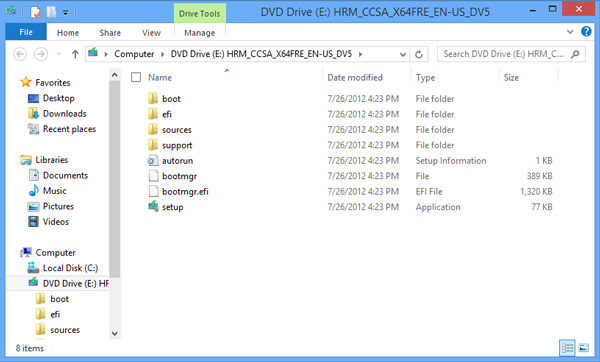Sort by the Date modified column header

355,77
